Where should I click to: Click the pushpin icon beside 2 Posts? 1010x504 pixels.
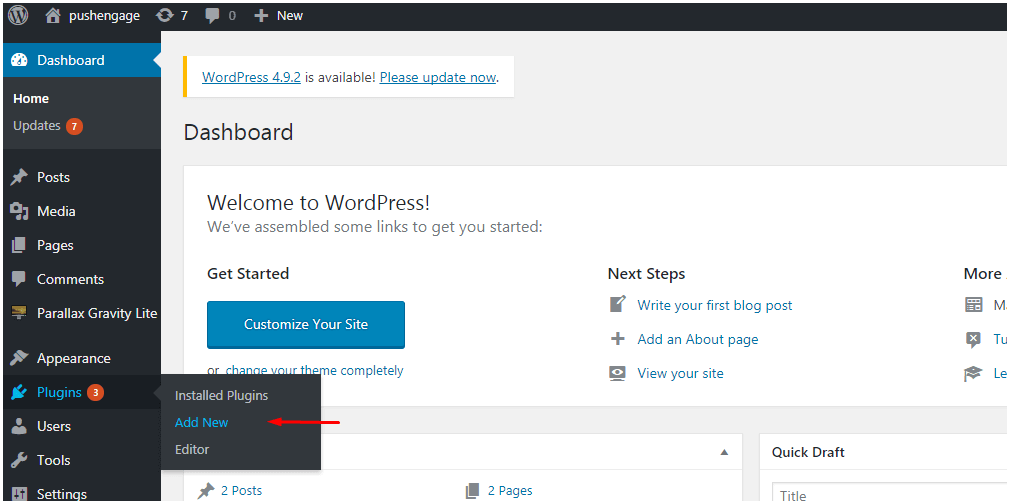tap(206, 491)
